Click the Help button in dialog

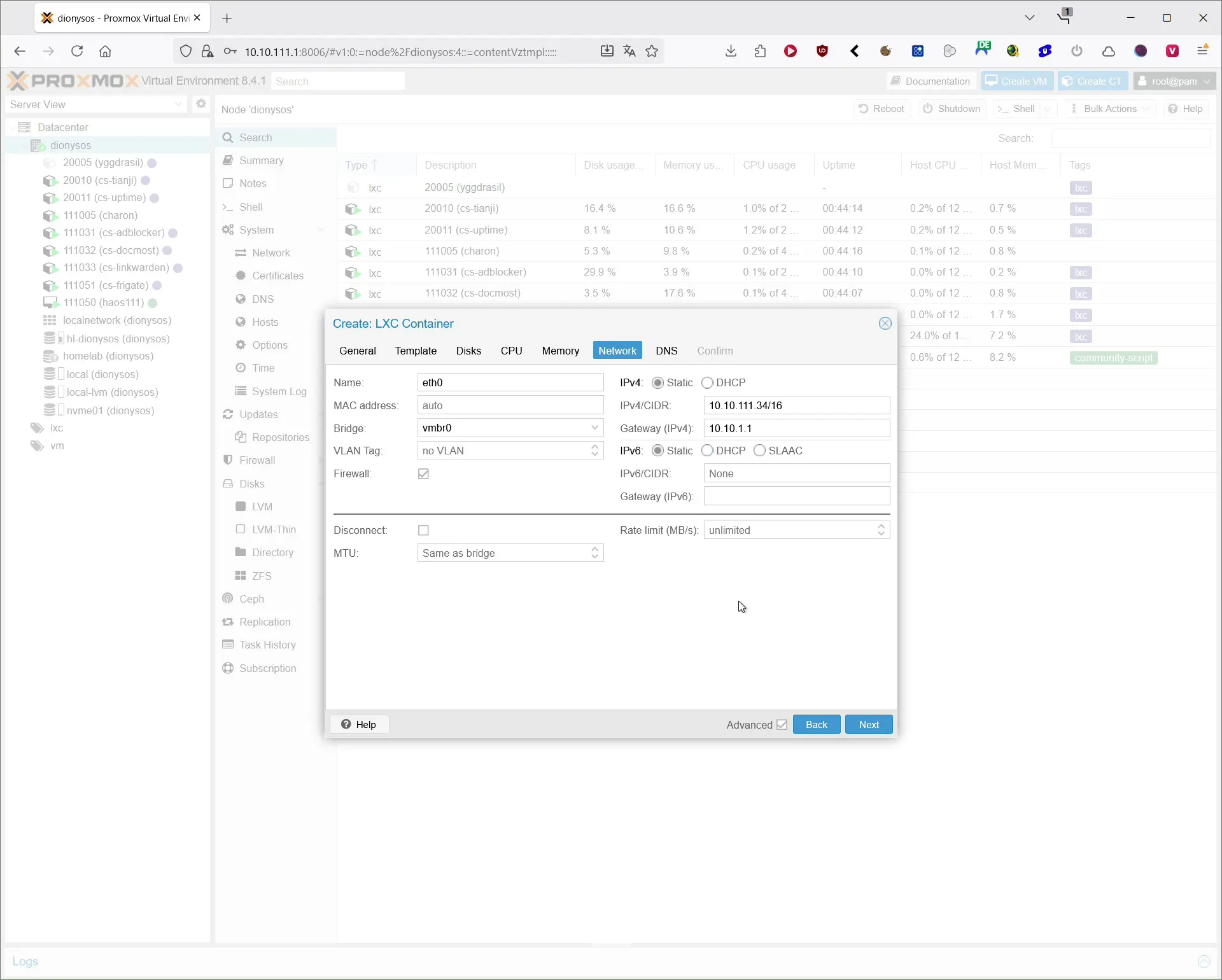pyautogui.click(x=359, y=724)
